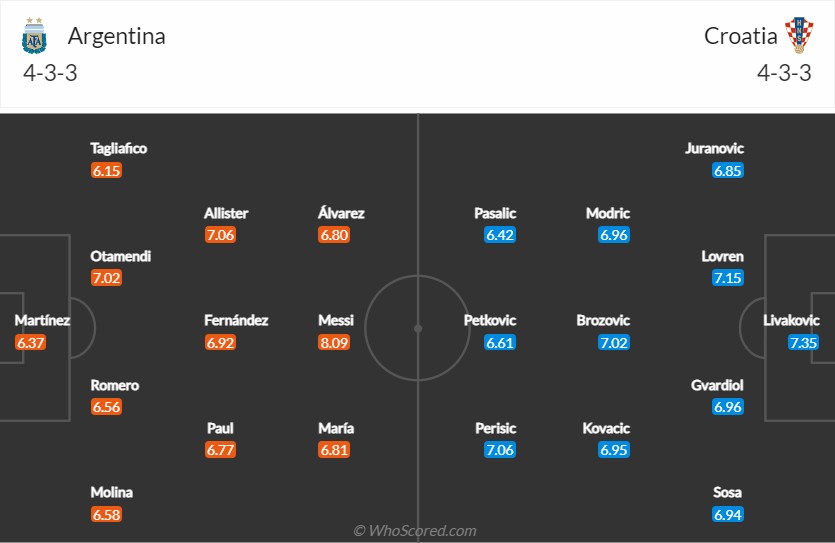This screenshot has height=543, width=835.
Task: Select Messi's 8.09 rating badge
Action: point(334,342)
